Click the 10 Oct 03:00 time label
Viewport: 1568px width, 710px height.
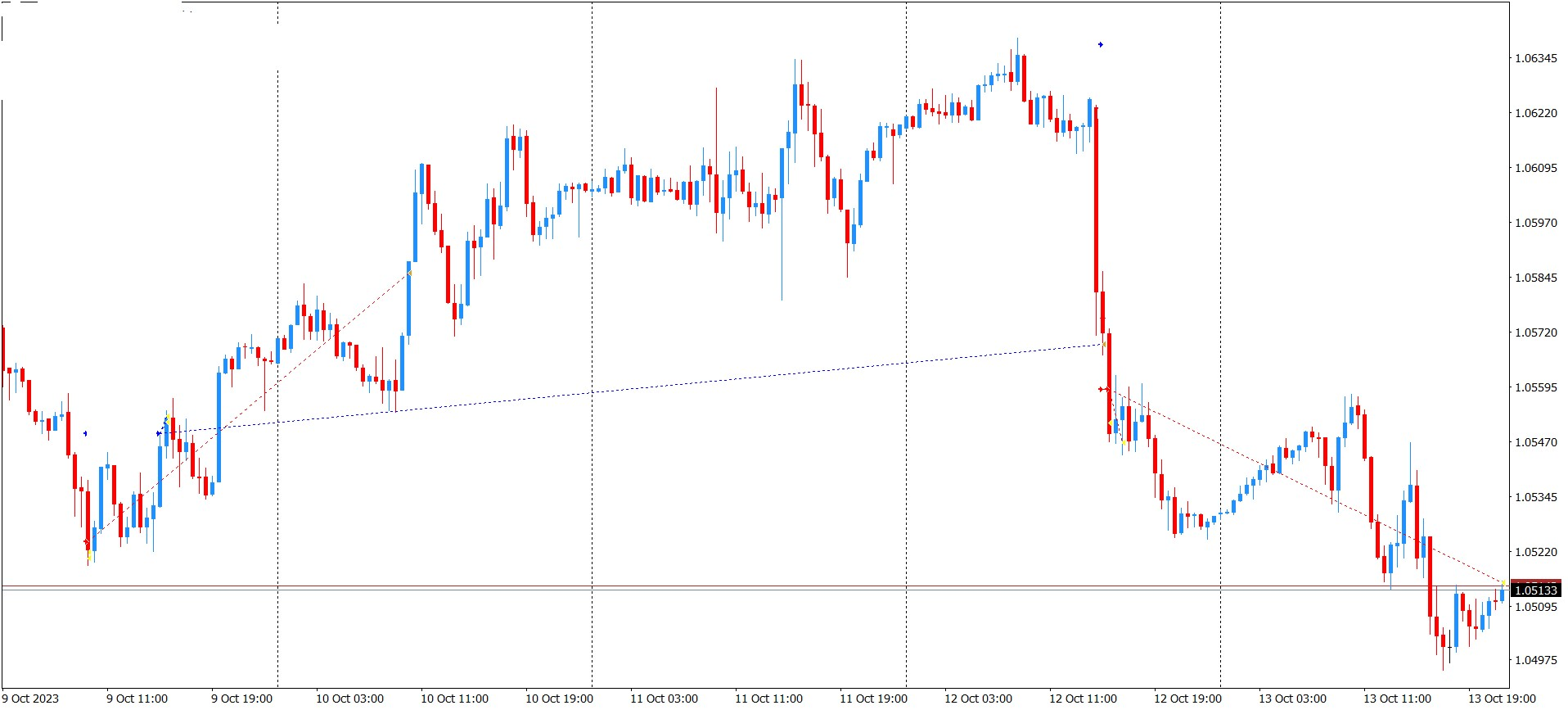coord(349,699)
